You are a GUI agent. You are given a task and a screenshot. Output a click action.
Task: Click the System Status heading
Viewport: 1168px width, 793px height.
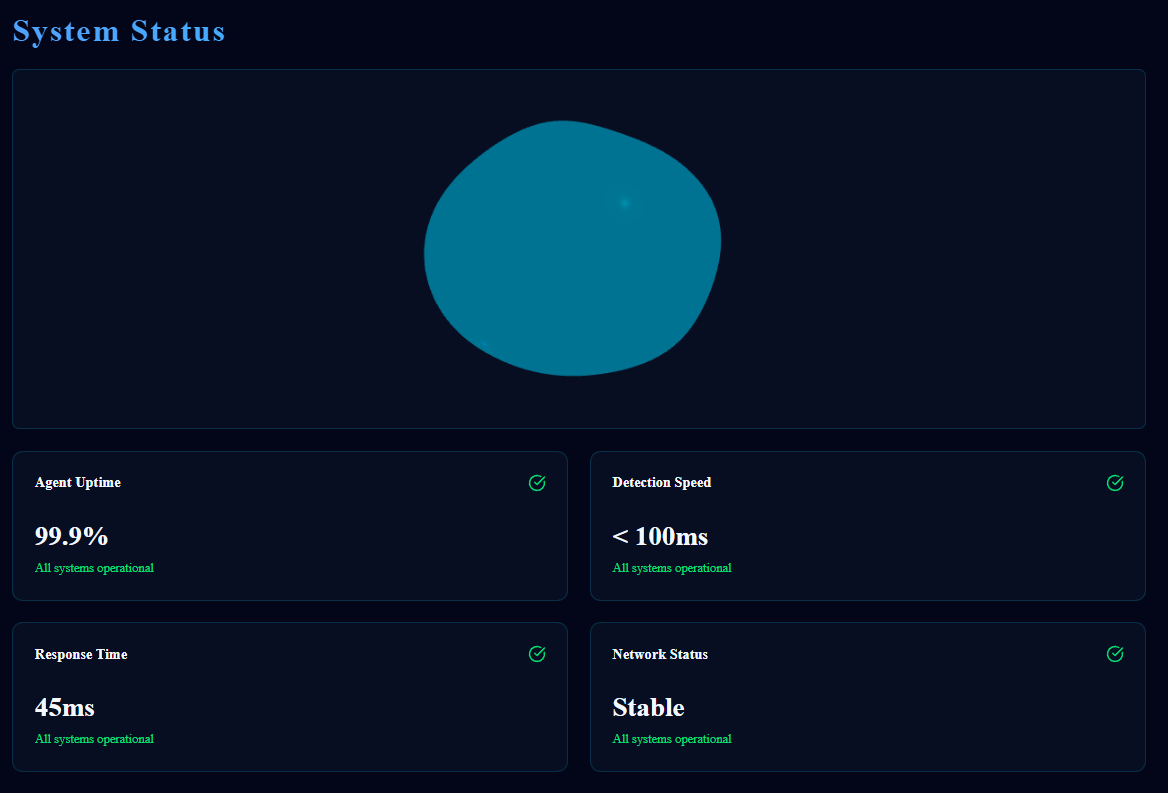[x=119, y=31]
